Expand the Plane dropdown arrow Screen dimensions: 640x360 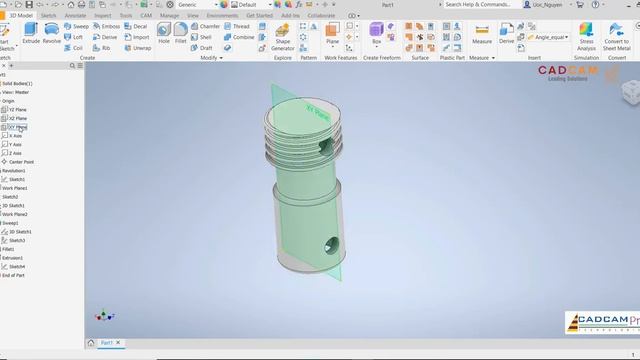[332, 47]
